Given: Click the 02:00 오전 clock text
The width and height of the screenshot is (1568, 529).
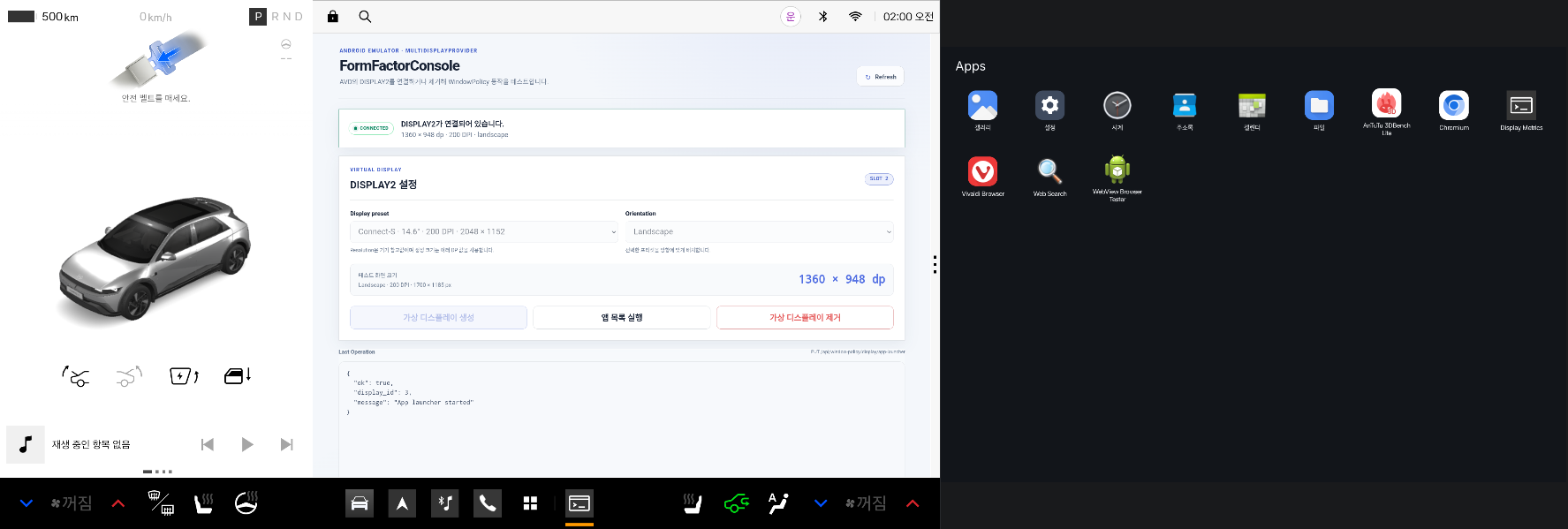Looking at the screenshot, I should pos(908,16).
